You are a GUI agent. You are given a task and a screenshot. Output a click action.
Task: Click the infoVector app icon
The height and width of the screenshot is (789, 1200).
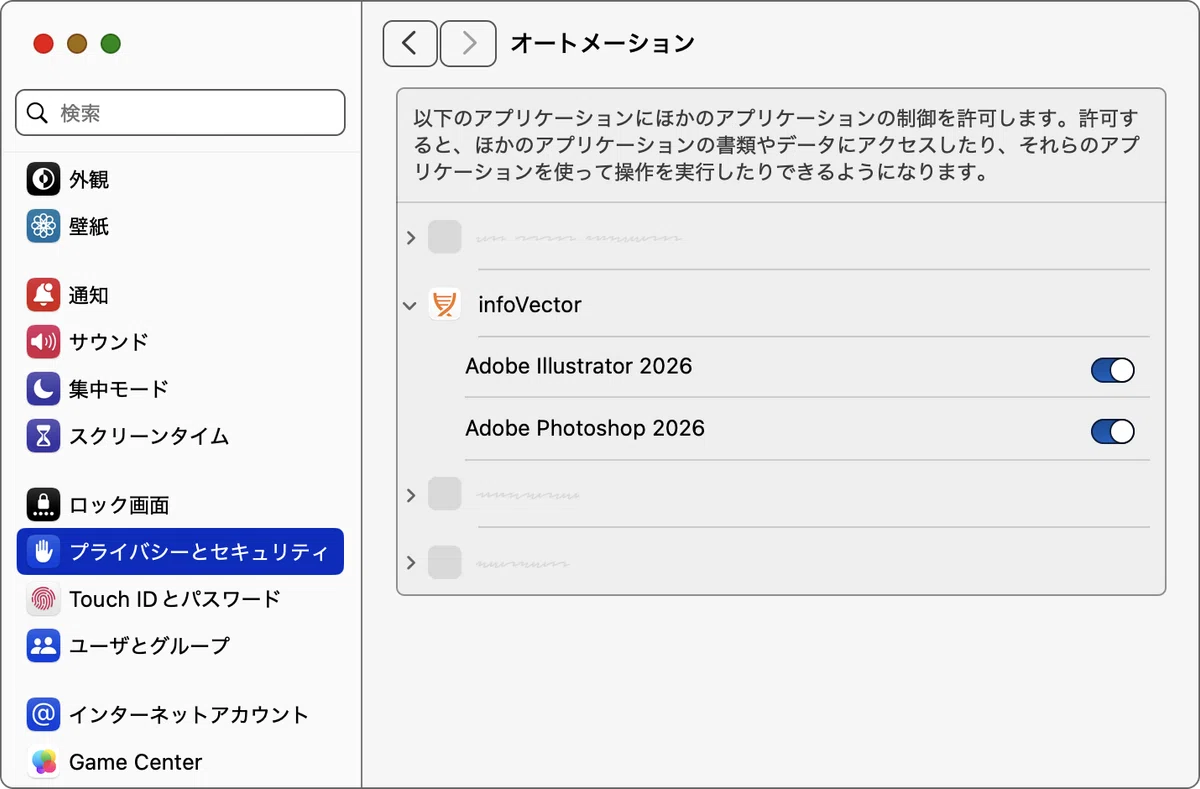tap(444, 304)
